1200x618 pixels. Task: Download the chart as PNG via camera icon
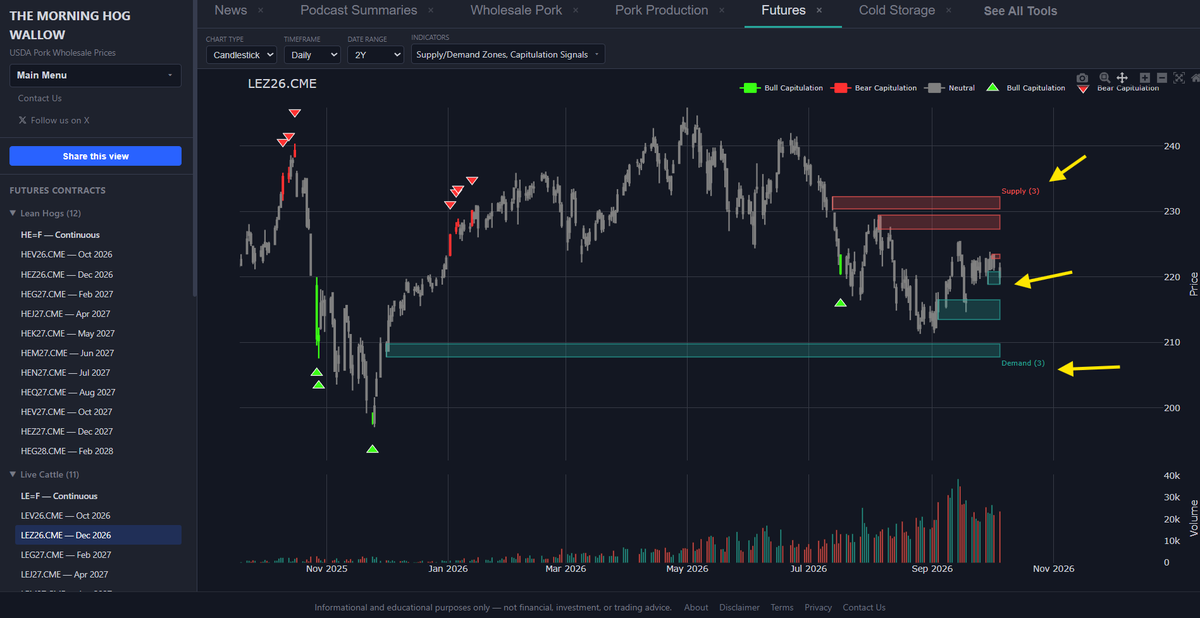pyautogui.click(x=1082, y=78)
